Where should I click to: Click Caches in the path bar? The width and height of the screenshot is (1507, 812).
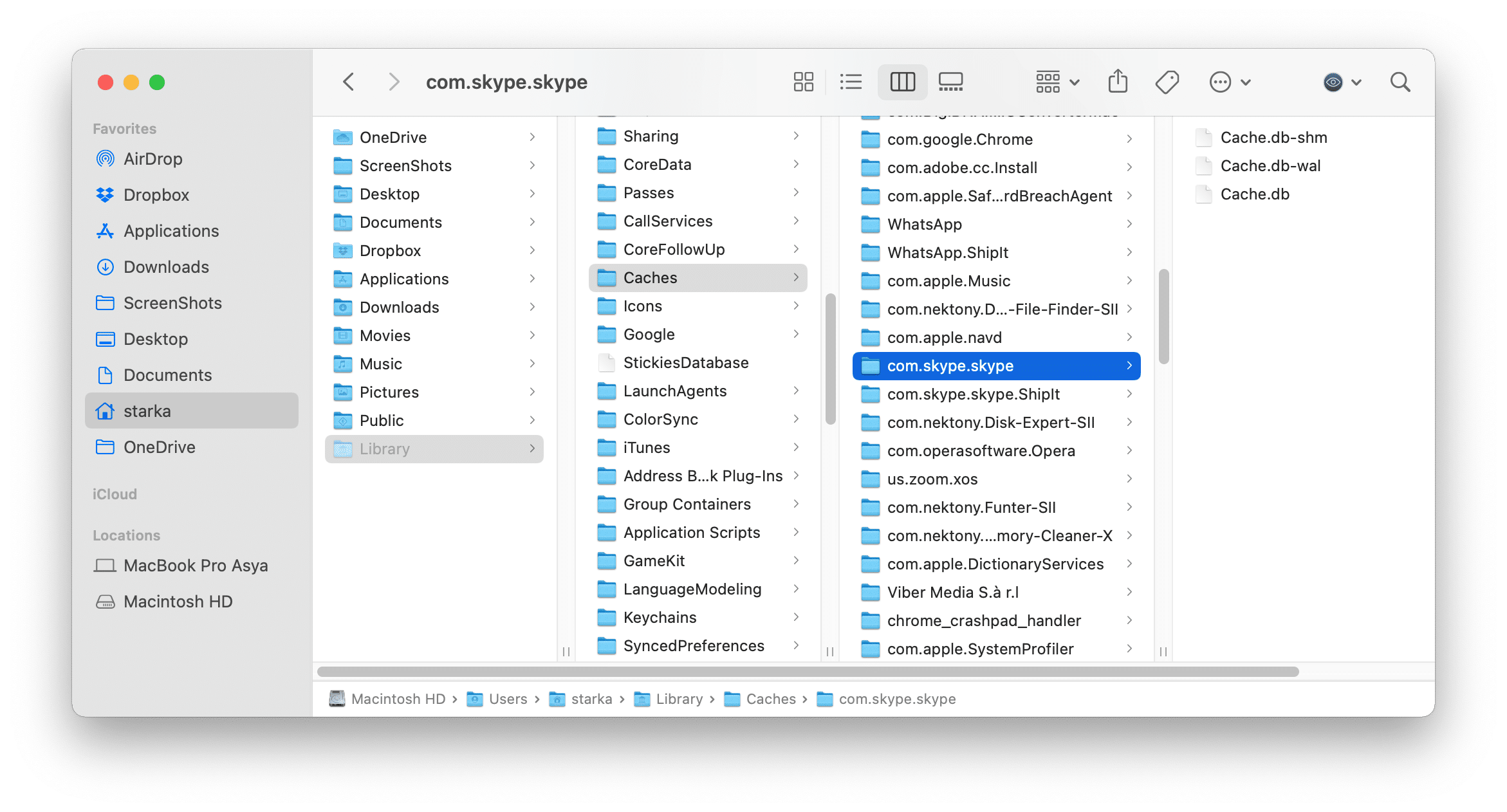tap(770, 699)
